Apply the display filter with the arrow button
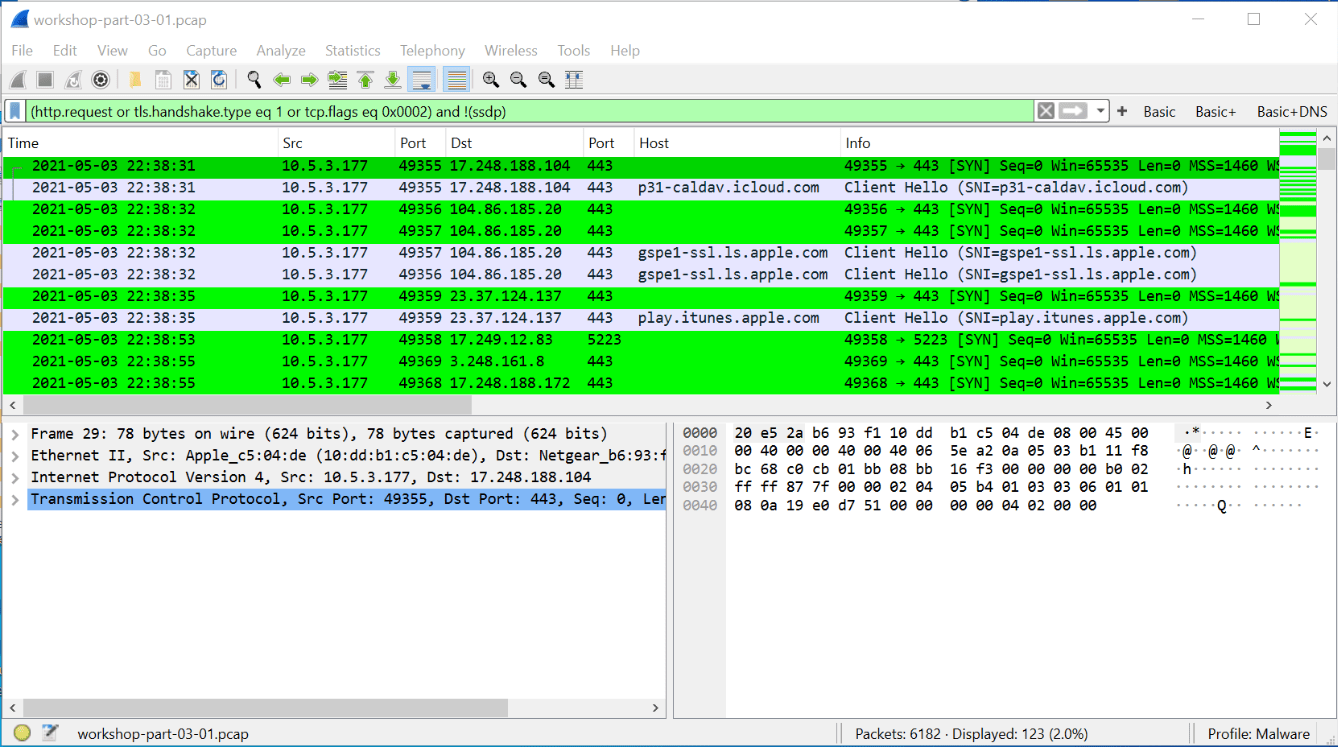The width and height of the screenshot is (1338, 747). (1073, 111)
